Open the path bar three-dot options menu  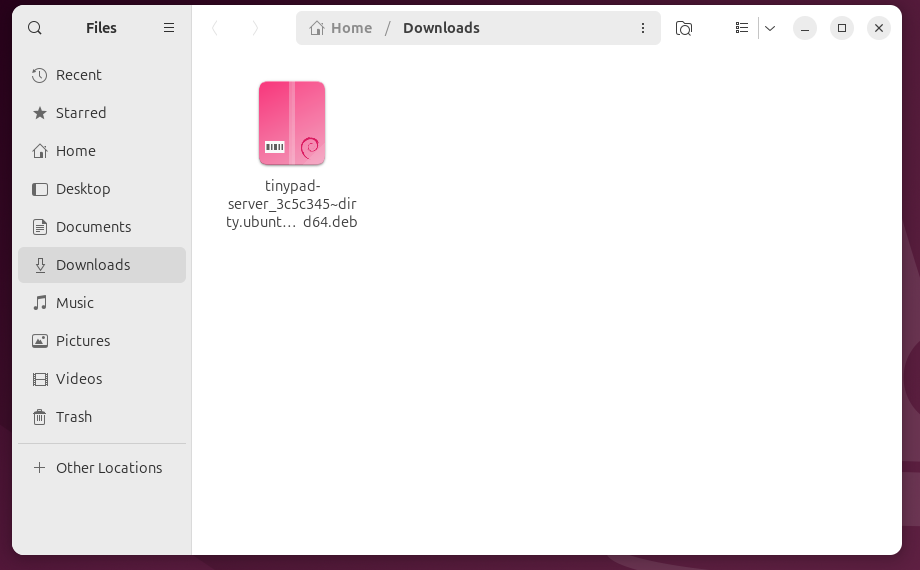(x=643, y=28)
